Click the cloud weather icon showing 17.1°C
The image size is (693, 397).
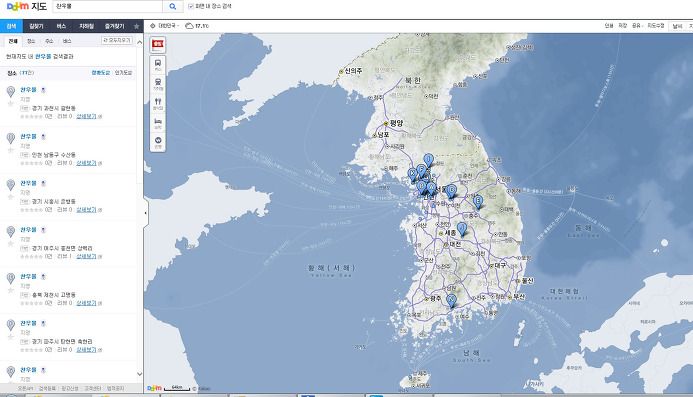point(189,26)
